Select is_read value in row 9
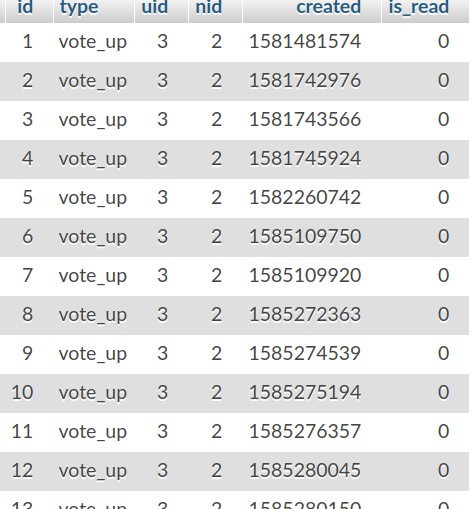 pyautogui.click(x=443, y=354)
